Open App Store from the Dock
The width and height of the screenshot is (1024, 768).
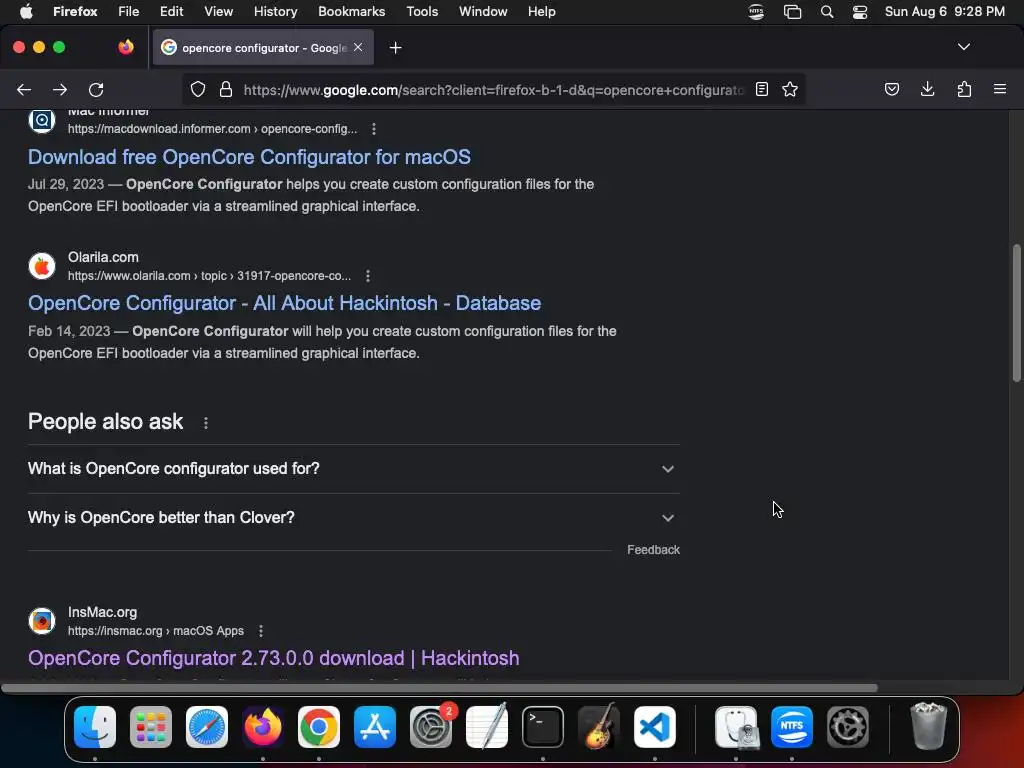[x=375, y=726]
